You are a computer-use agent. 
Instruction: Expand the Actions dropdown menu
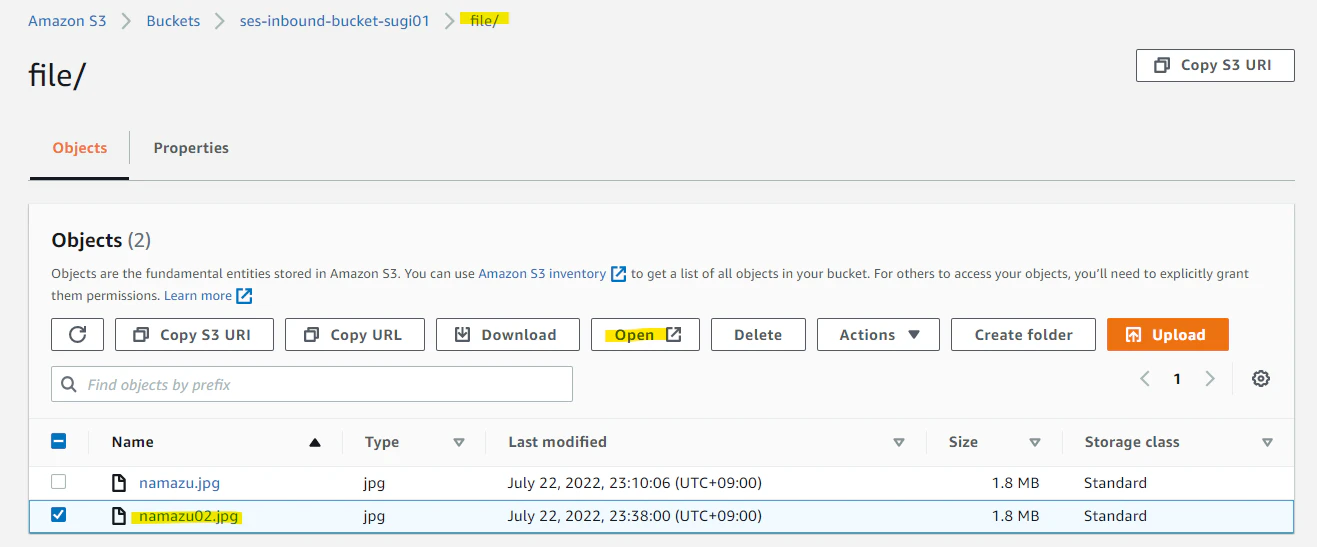click(x=878, y=335)
